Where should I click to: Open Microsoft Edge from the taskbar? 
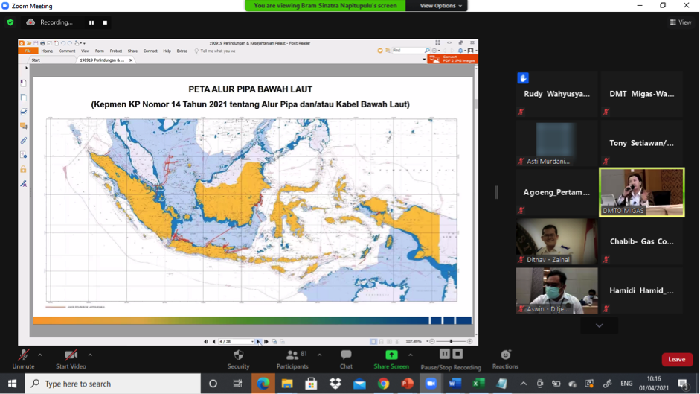click(x=263, y=384)
